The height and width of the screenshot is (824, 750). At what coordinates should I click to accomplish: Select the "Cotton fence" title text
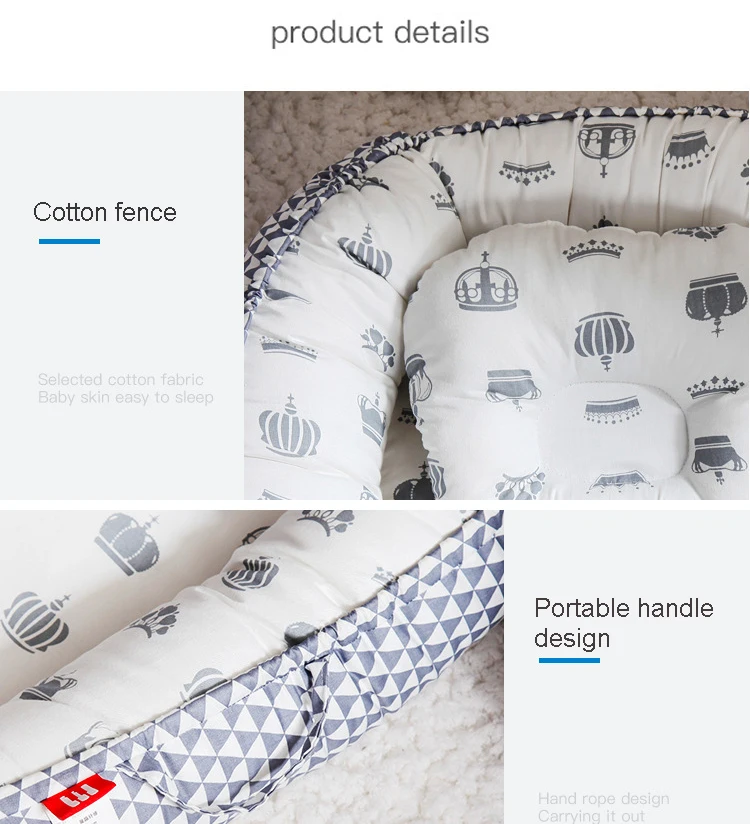click(x=105, y=212)
